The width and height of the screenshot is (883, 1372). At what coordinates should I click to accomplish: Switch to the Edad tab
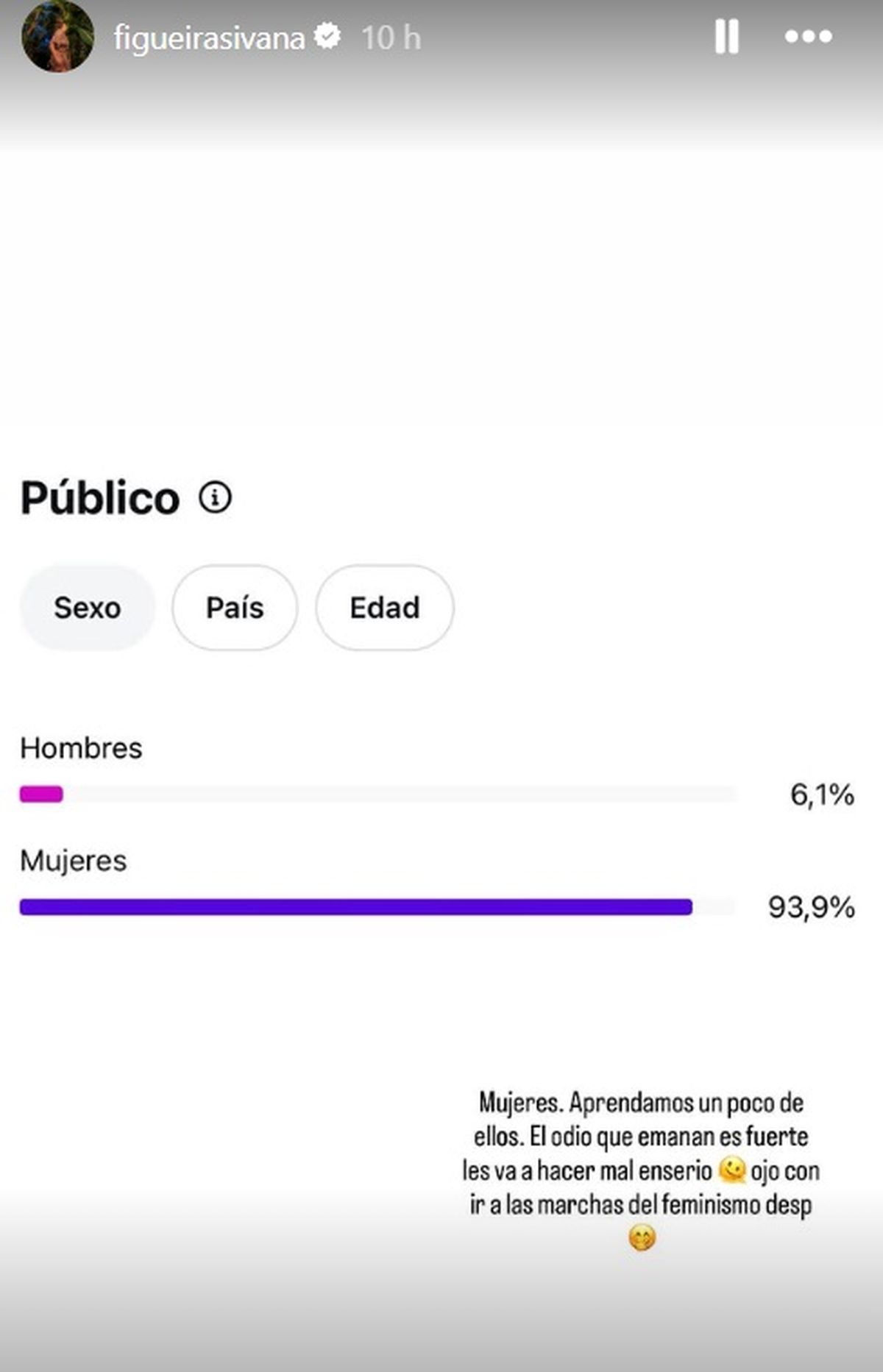[x=384, y=608]
